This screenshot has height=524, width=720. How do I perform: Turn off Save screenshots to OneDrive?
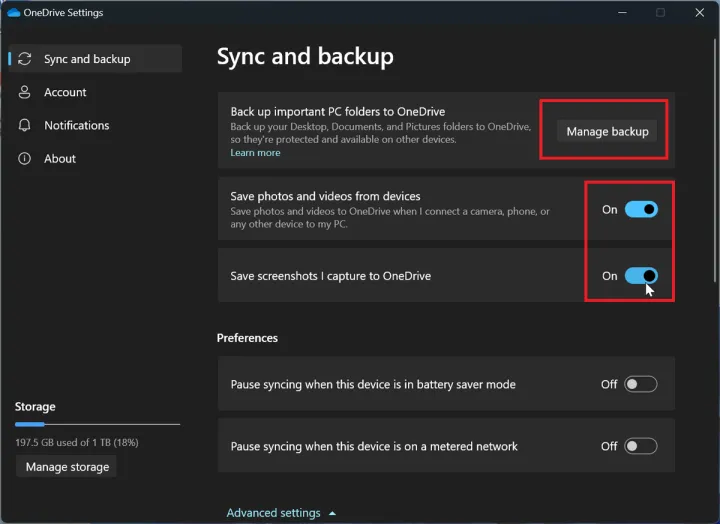641,276
